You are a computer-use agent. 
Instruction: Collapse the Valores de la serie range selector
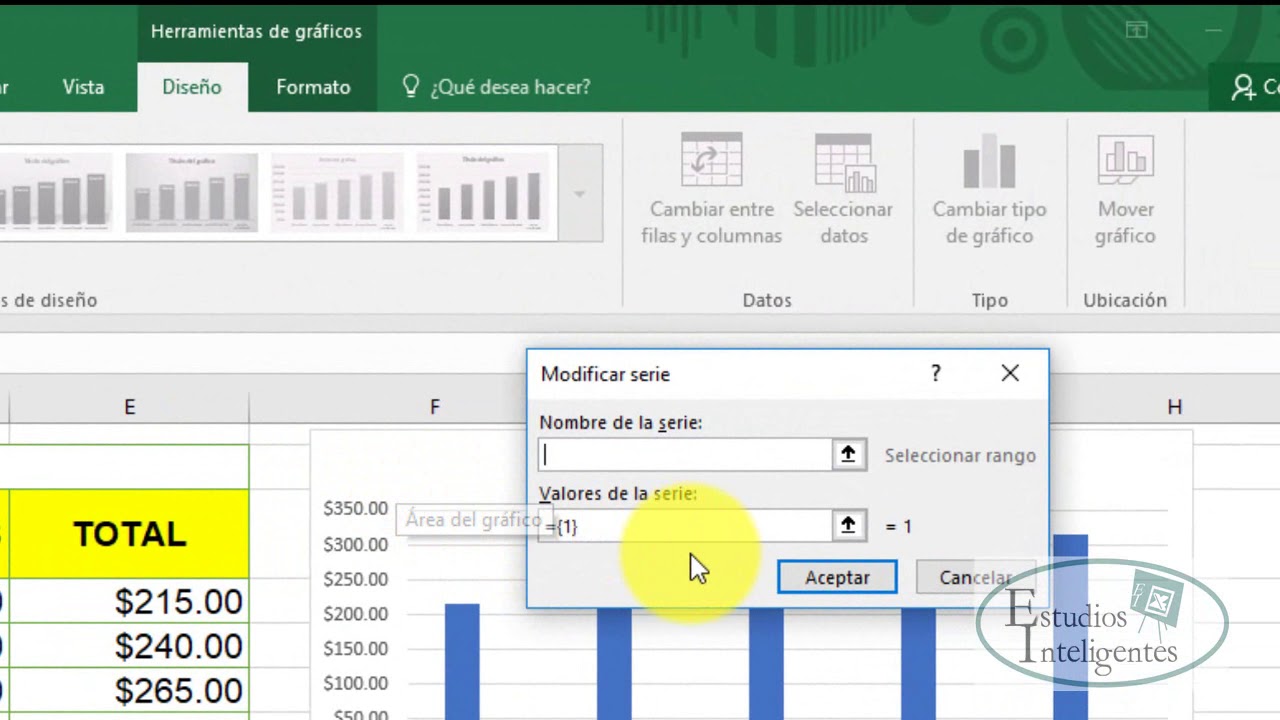pos(848,525)
